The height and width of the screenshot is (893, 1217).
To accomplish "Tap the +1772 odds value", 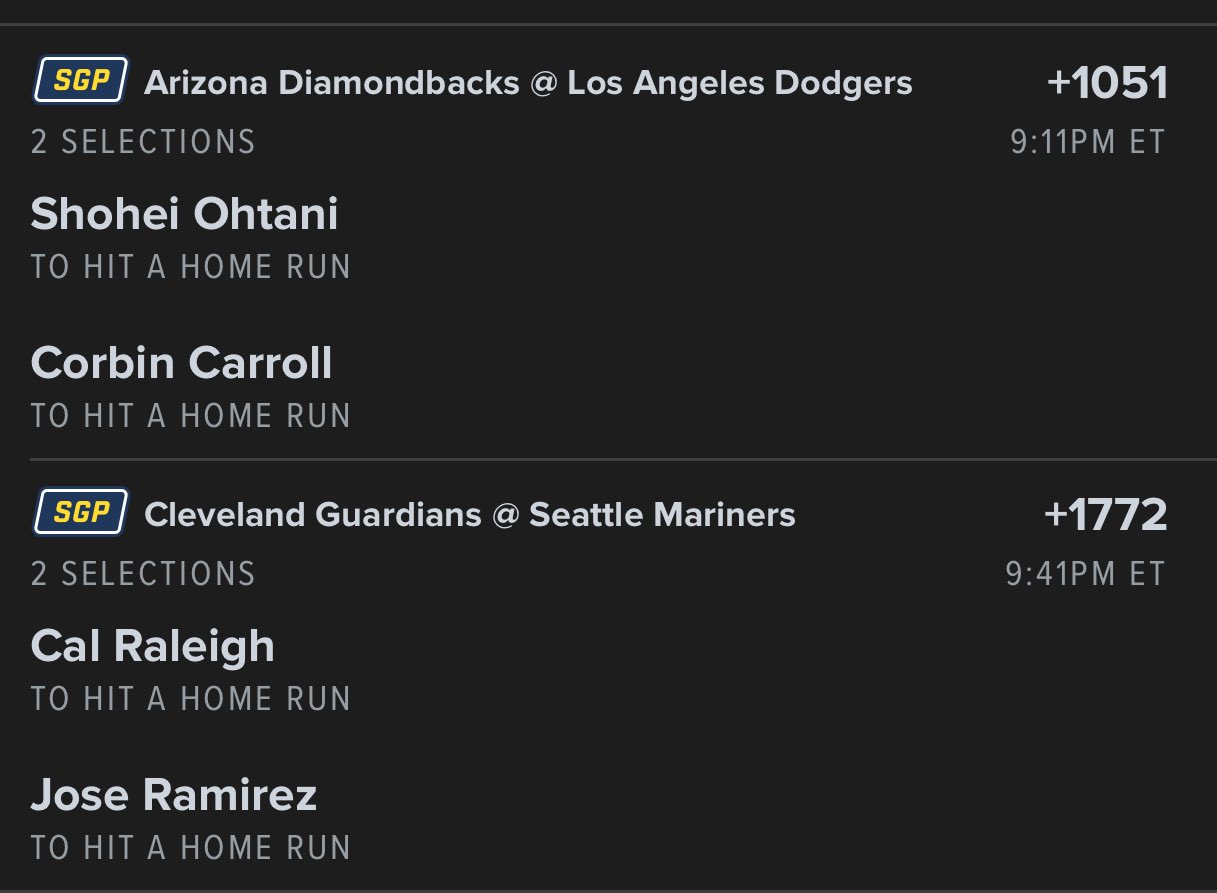I will (1105, 515).
